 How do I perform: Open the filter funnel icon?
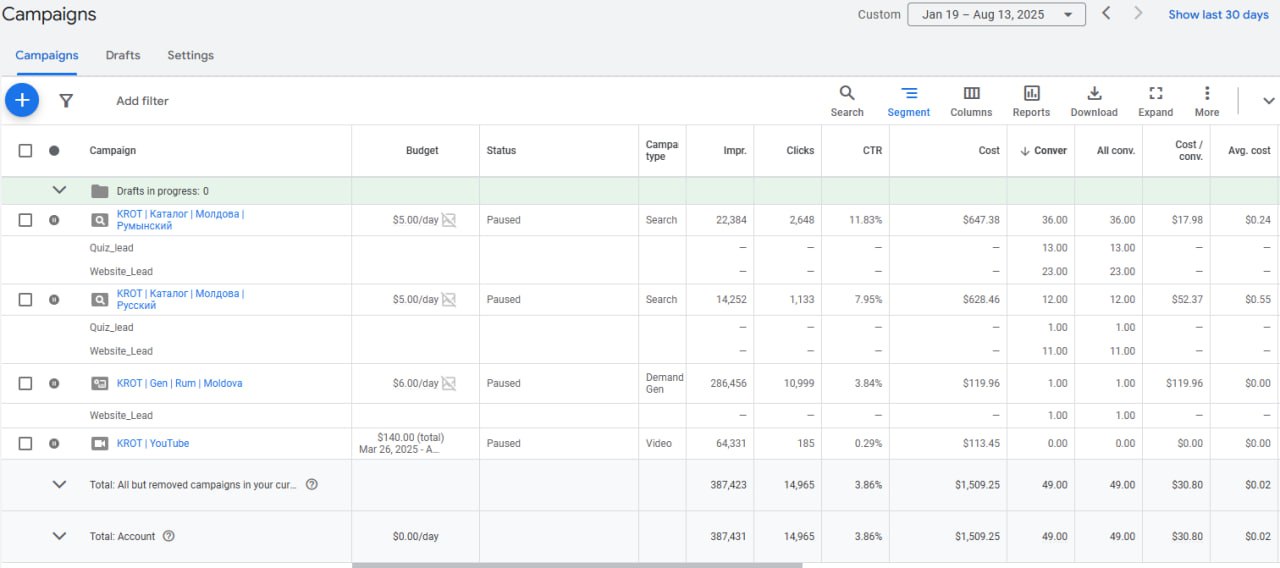66,101
